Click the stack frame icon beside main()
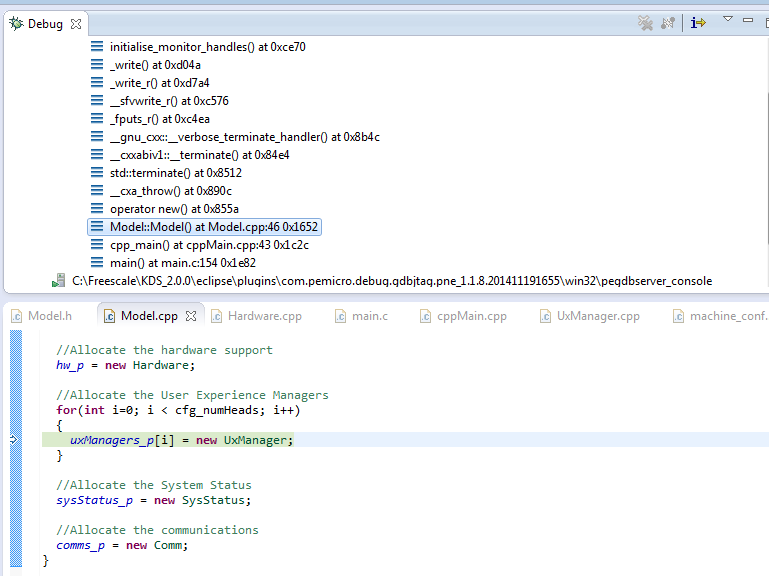 (97, 262)
